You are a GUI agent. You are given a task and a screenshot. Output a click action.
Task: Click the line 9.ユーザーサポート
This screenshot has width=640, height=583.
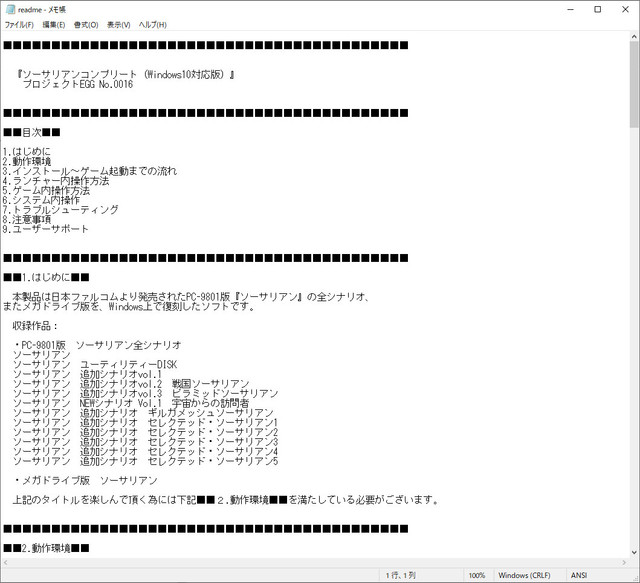click(x=46, y=229)
